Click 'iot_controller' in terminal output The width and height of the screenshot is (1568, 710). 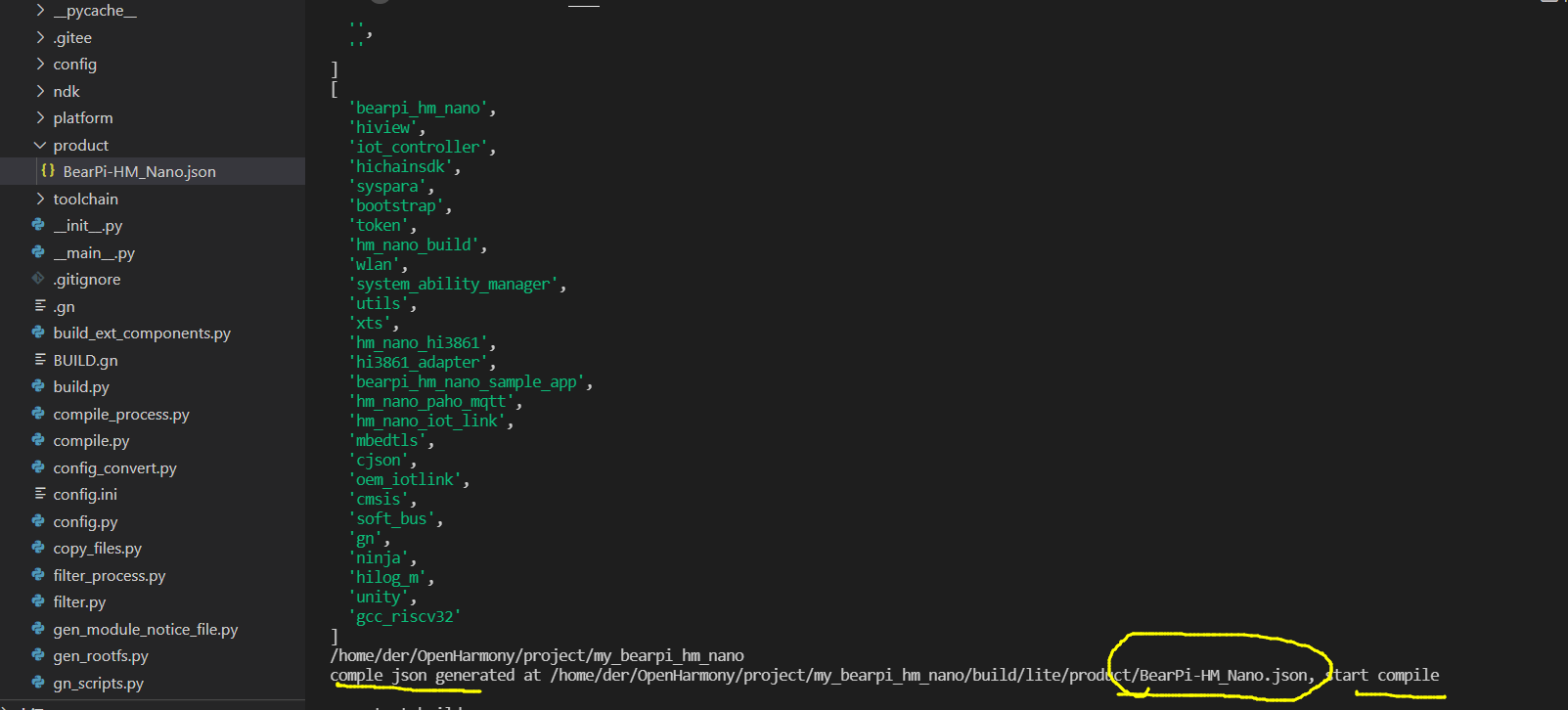point(419,147)
